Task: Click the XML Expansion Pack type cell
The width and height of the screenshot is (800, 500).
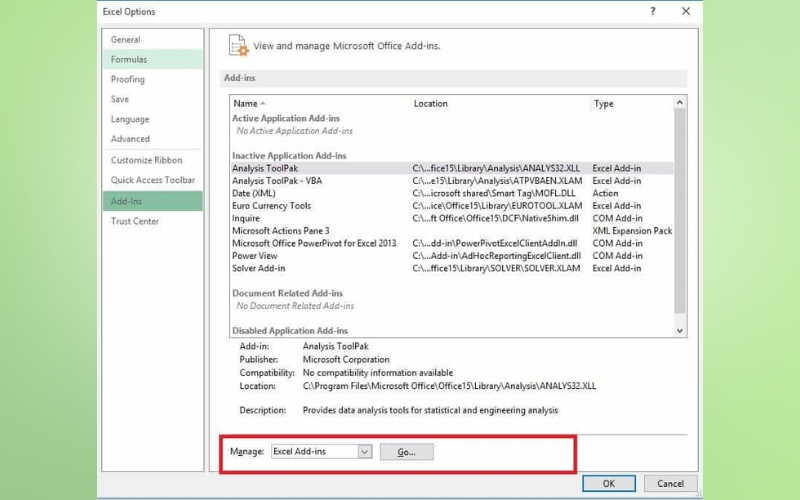Action: [632, 231]
